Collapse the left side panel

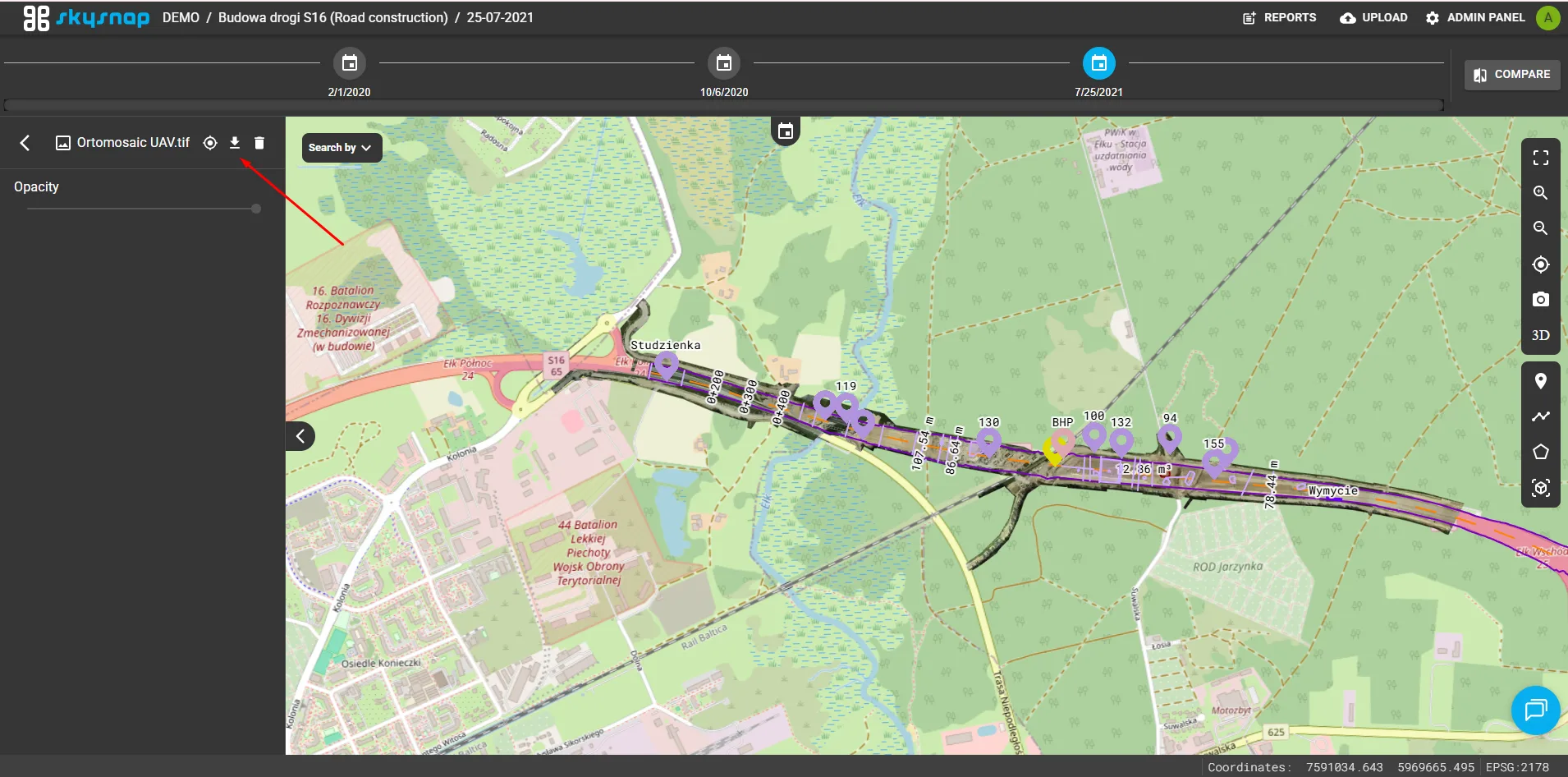pos(300,436)
